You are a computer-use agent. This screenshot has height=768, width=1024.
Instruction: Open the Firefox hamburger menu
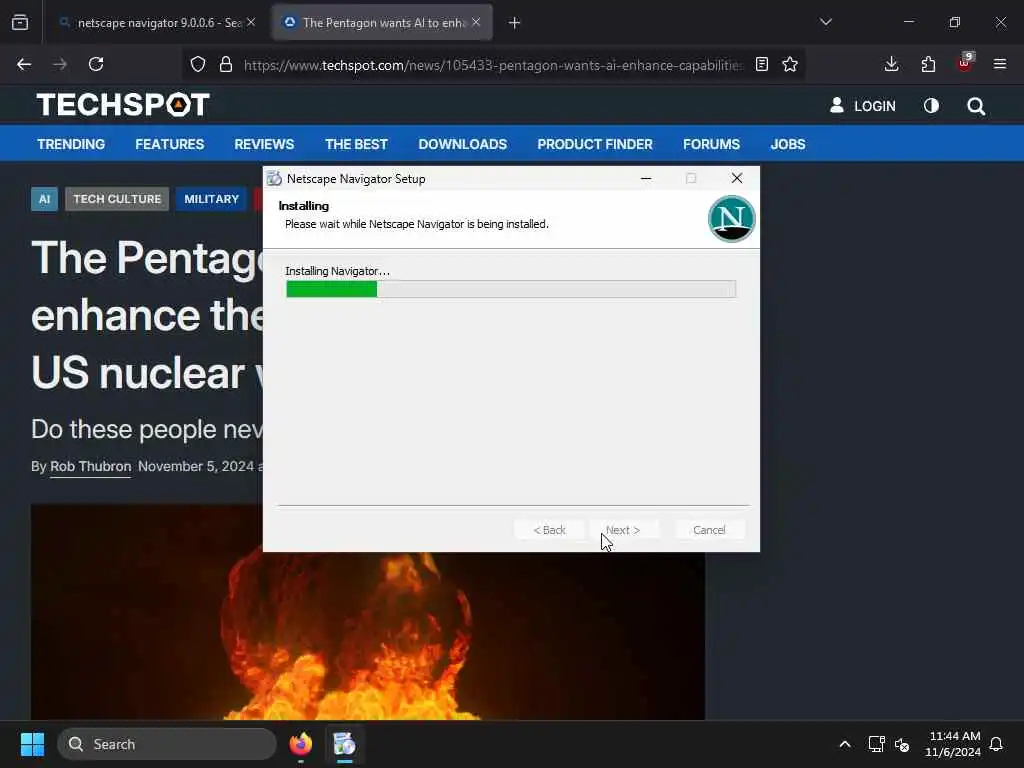[1000, 64]
